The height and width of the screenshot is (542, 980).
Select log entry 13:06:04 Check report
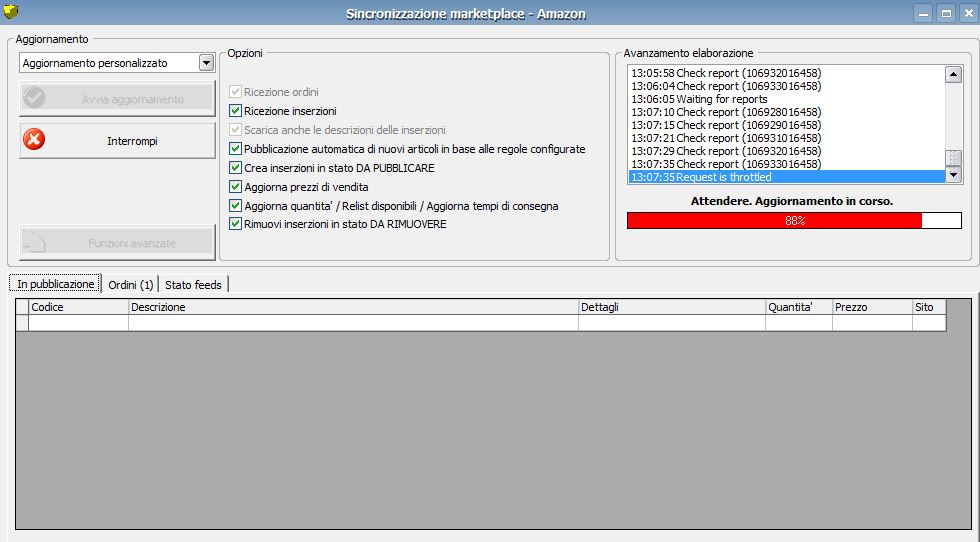(786, 86)
